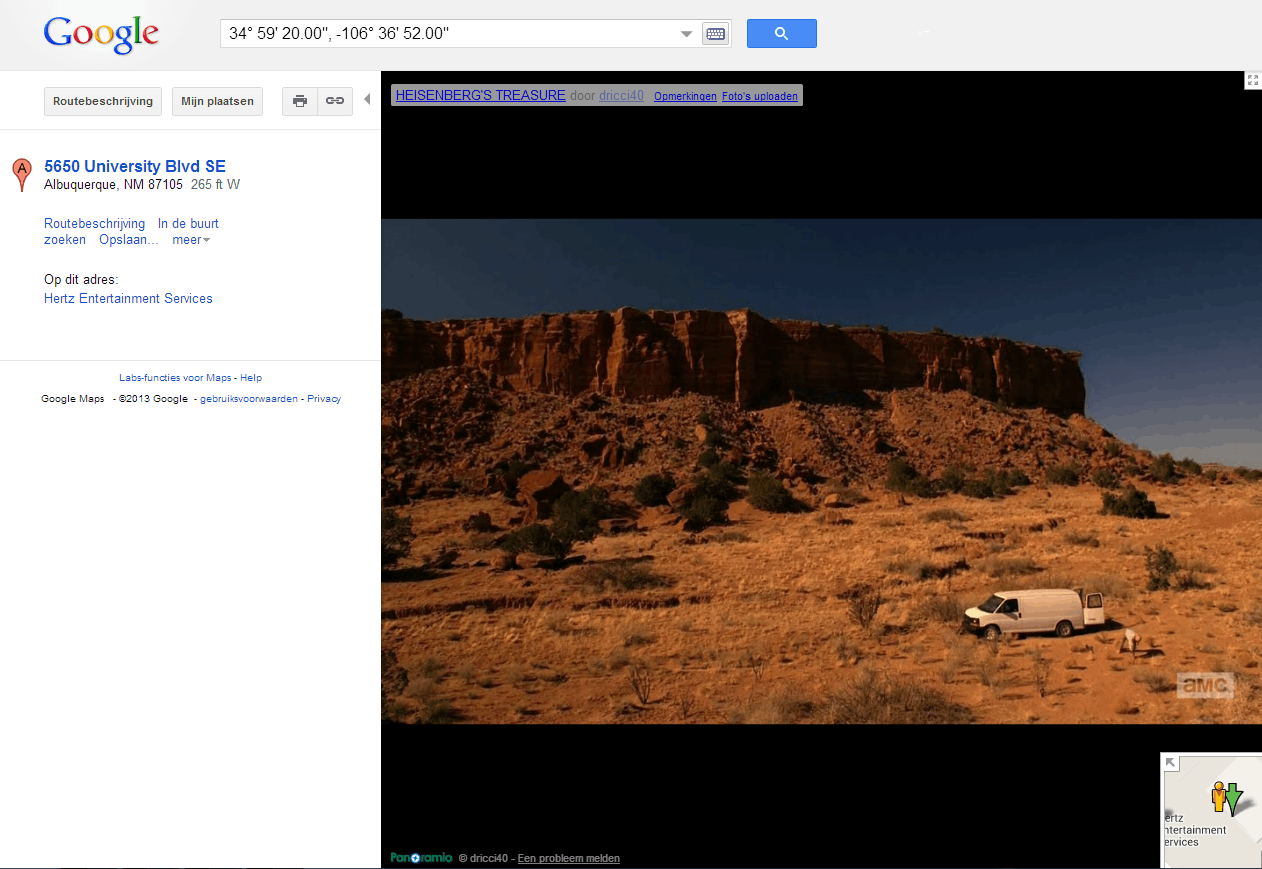Click the Panoramio logo

click(x=421, y=858)
